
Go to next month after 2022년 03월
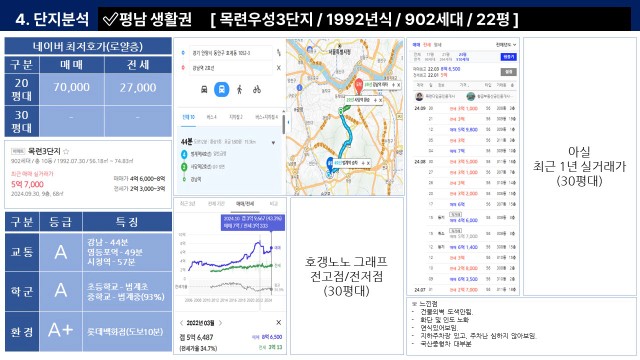tap(221, 323)
